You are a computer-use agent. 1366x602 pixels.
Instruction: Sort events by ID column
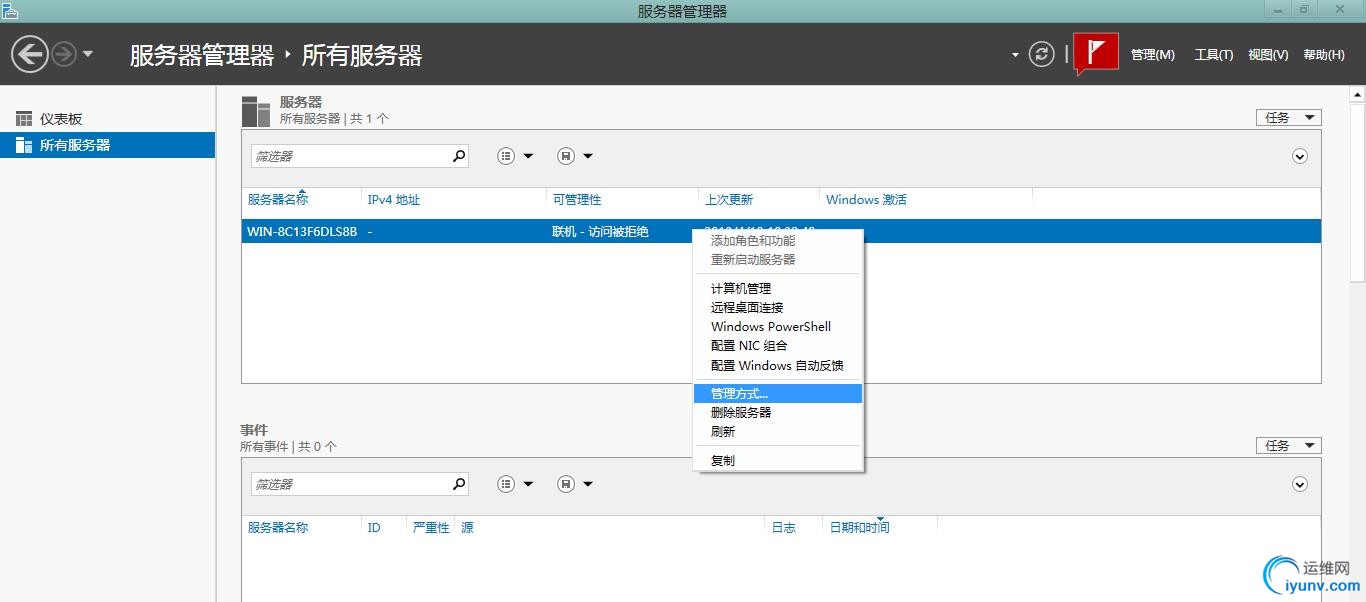coord(374,527)
